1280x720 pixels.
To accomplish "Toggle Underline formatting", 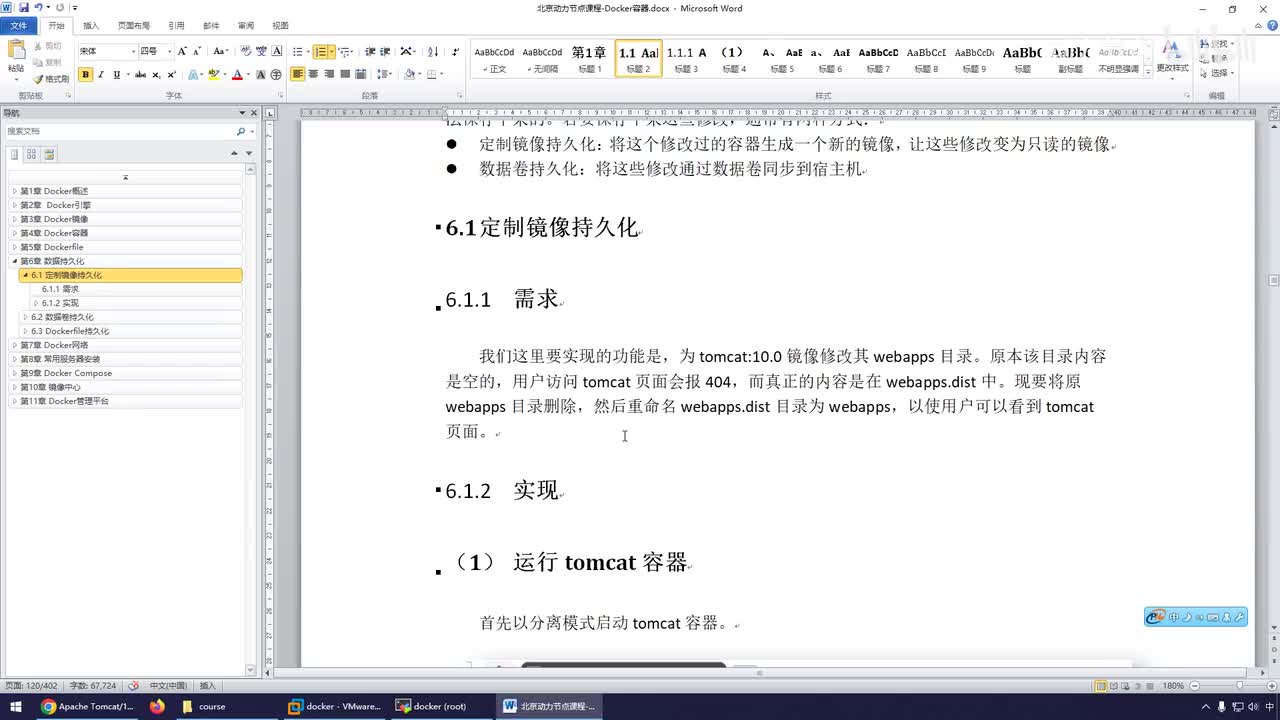I will pyautogui.click(x=116, y=75).
